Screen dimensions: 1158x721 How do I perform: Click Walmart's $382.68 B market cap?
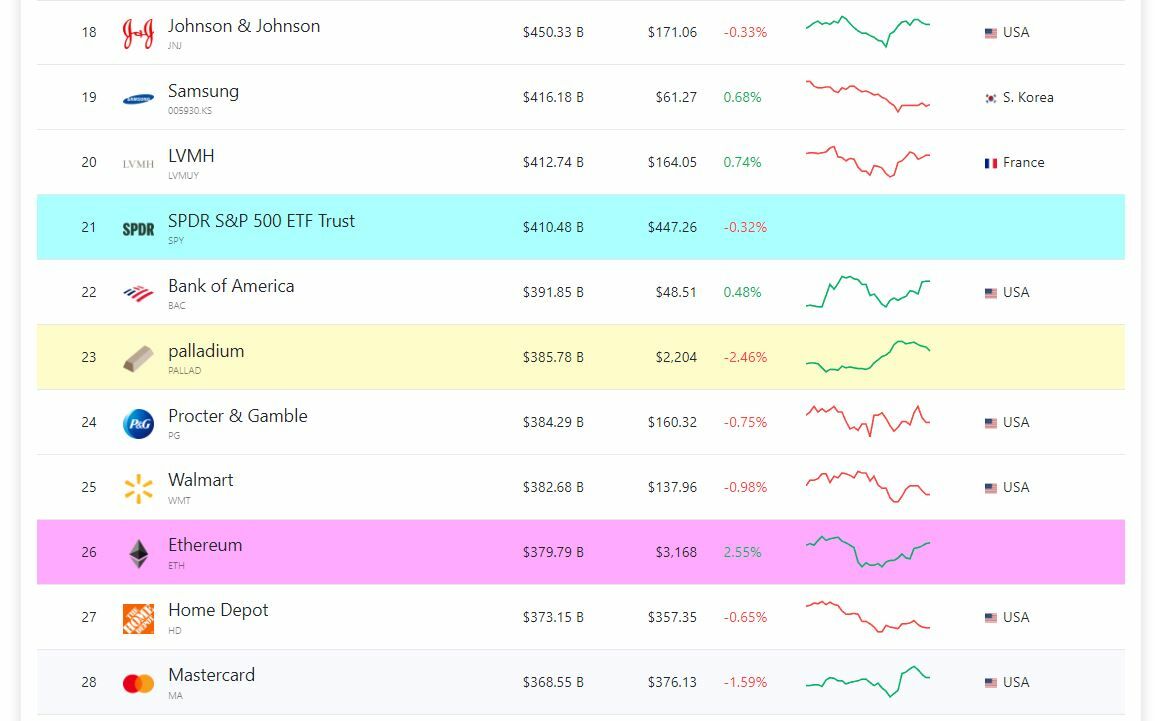click(x=553, y=488)
